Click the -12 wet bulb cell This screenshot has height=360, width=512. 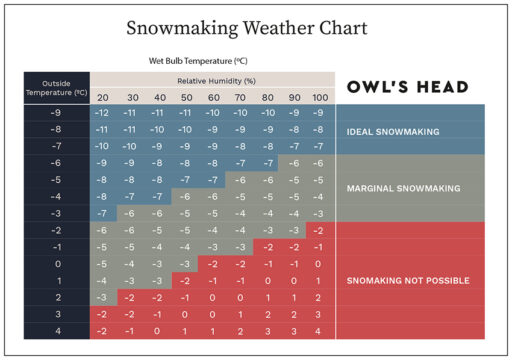coord(102,113)
